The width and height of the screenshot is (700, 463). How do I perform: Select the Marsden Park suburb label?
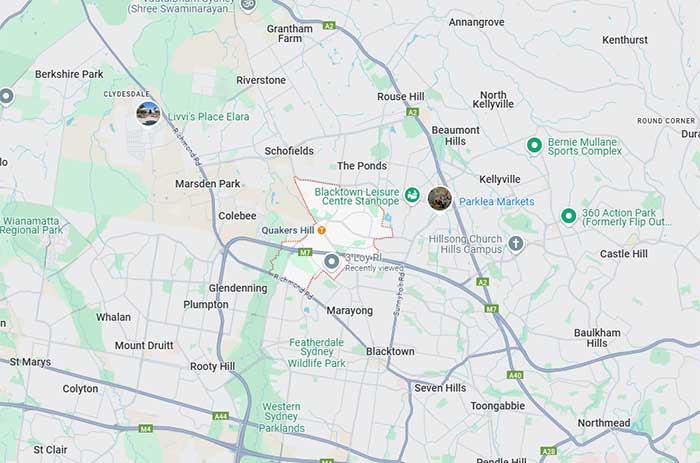208,184
